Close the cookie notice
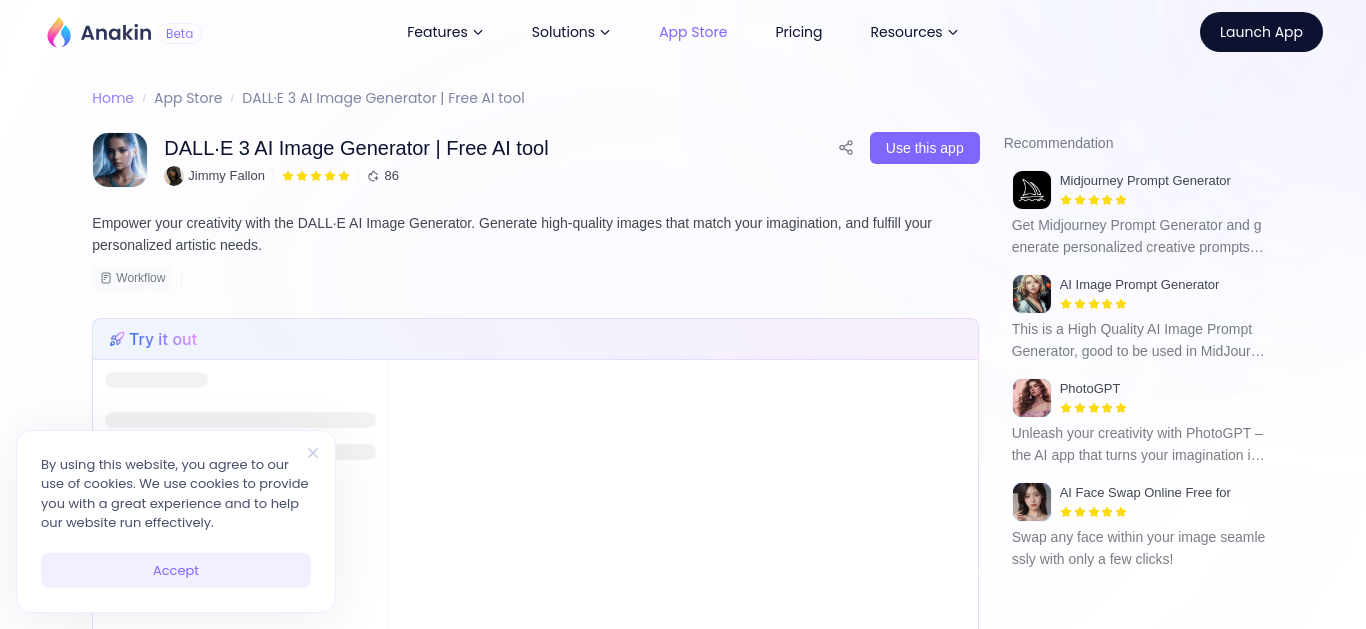Viewport: 1366px width, 629px height. (313, 453)
